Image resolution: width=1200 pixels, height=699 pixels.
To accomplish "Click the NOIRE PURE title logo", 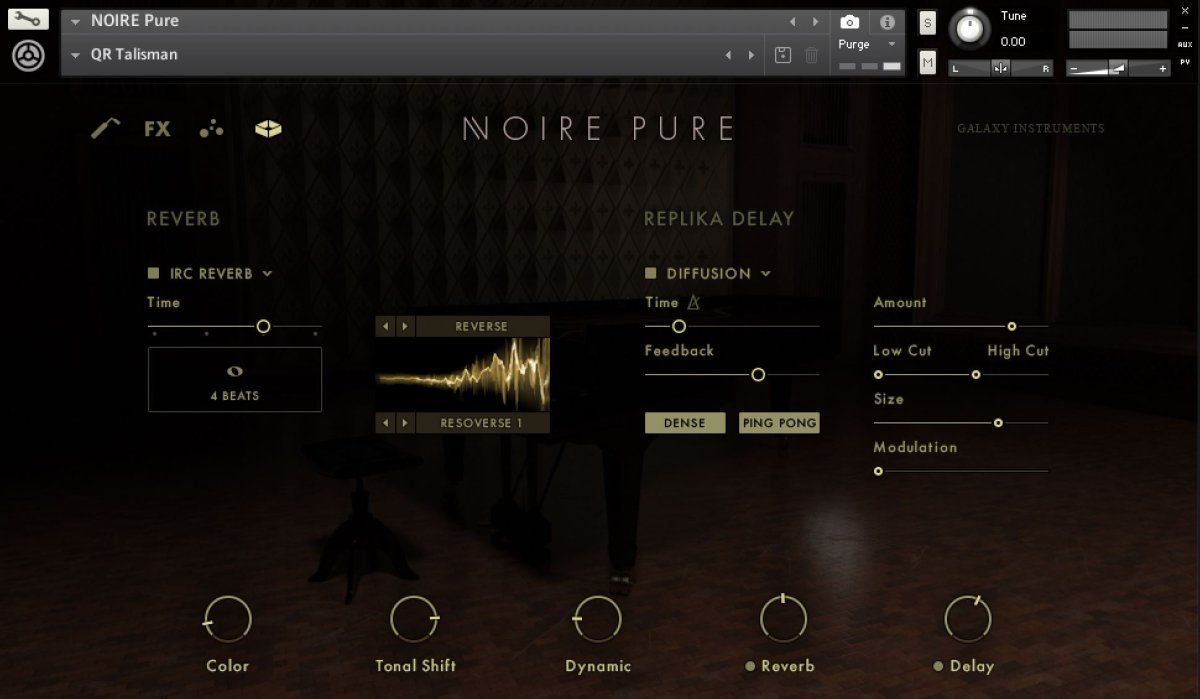I will pos(600,128).
